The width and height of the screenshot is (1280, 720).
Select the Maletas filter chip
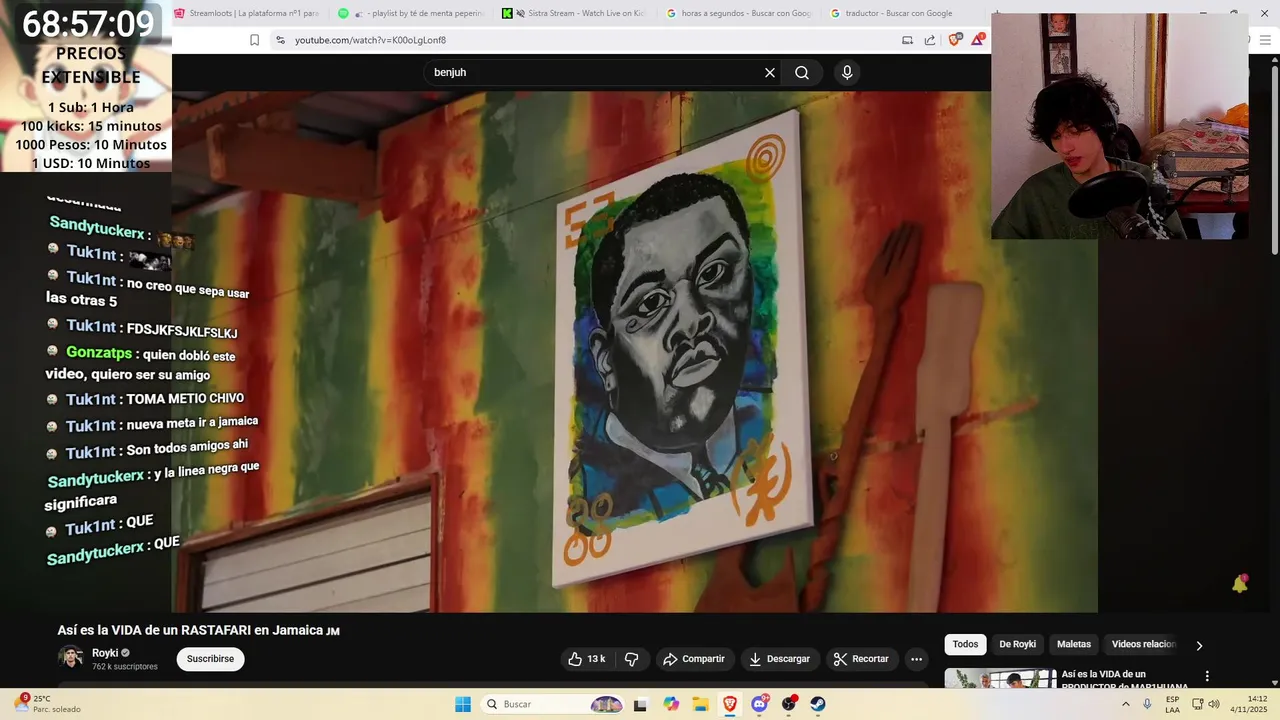(x=1074, y=644)
